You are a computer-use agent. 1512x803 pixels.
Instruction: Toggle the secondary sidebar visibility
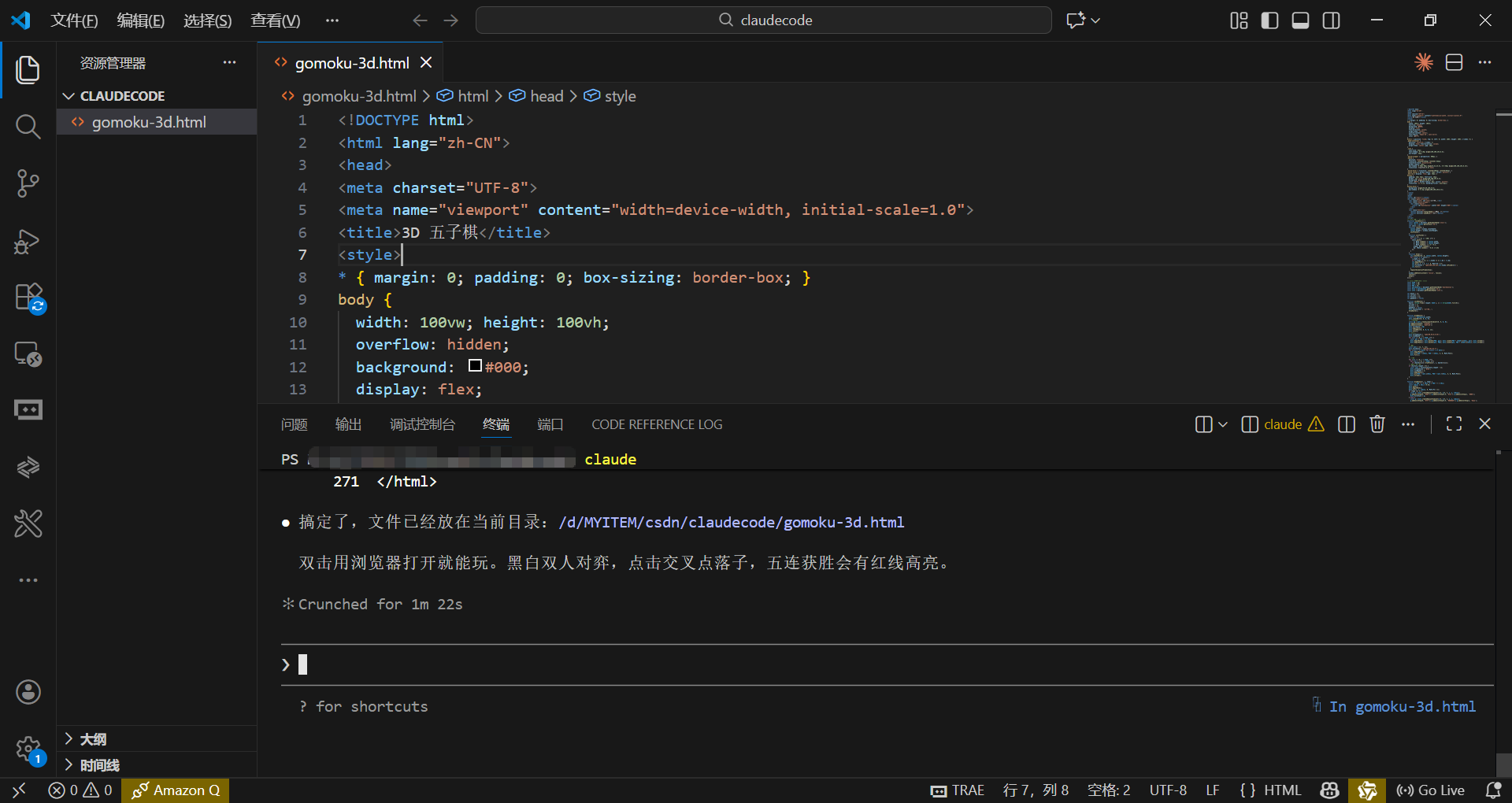(1331, 20)
